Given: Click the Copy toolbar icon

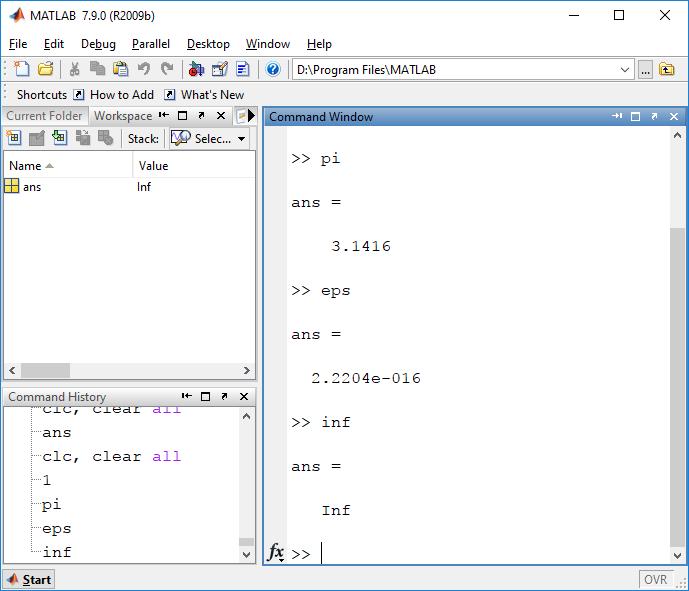Looking at the screenshot, I should pos(97,69).
